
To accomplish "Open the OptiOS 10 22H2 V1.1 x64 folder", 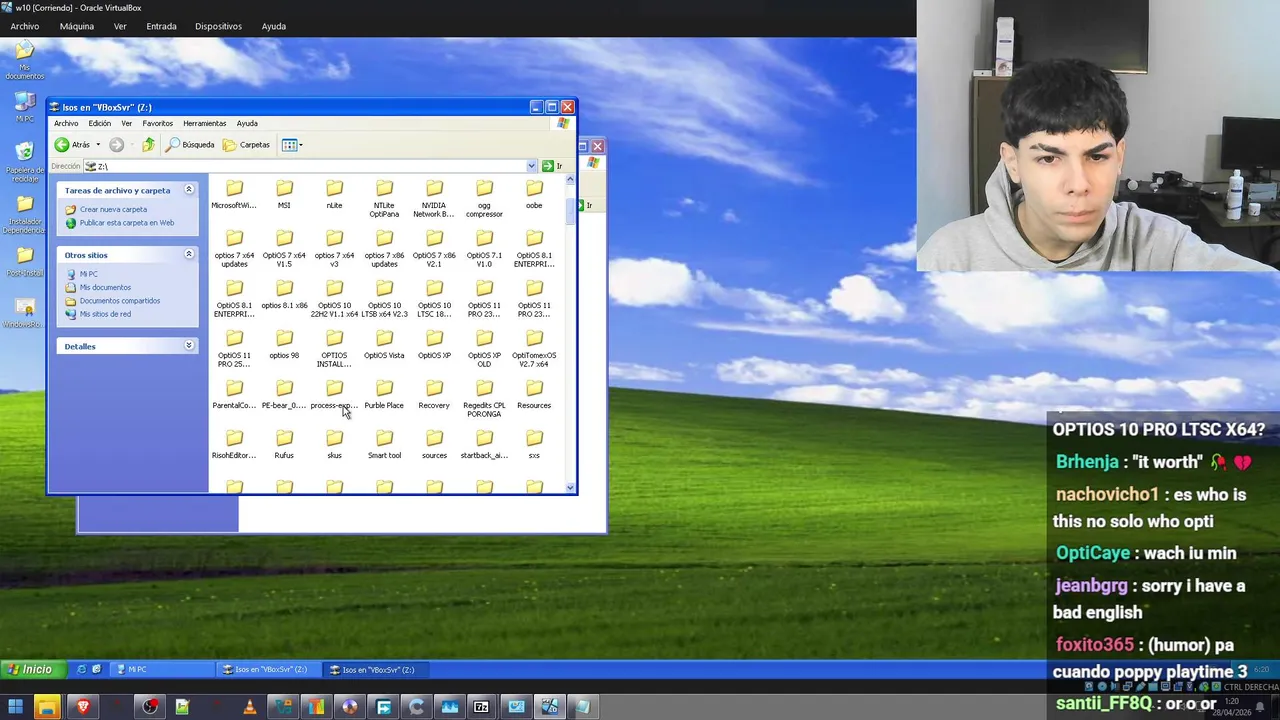I will (x=334, y=298).
